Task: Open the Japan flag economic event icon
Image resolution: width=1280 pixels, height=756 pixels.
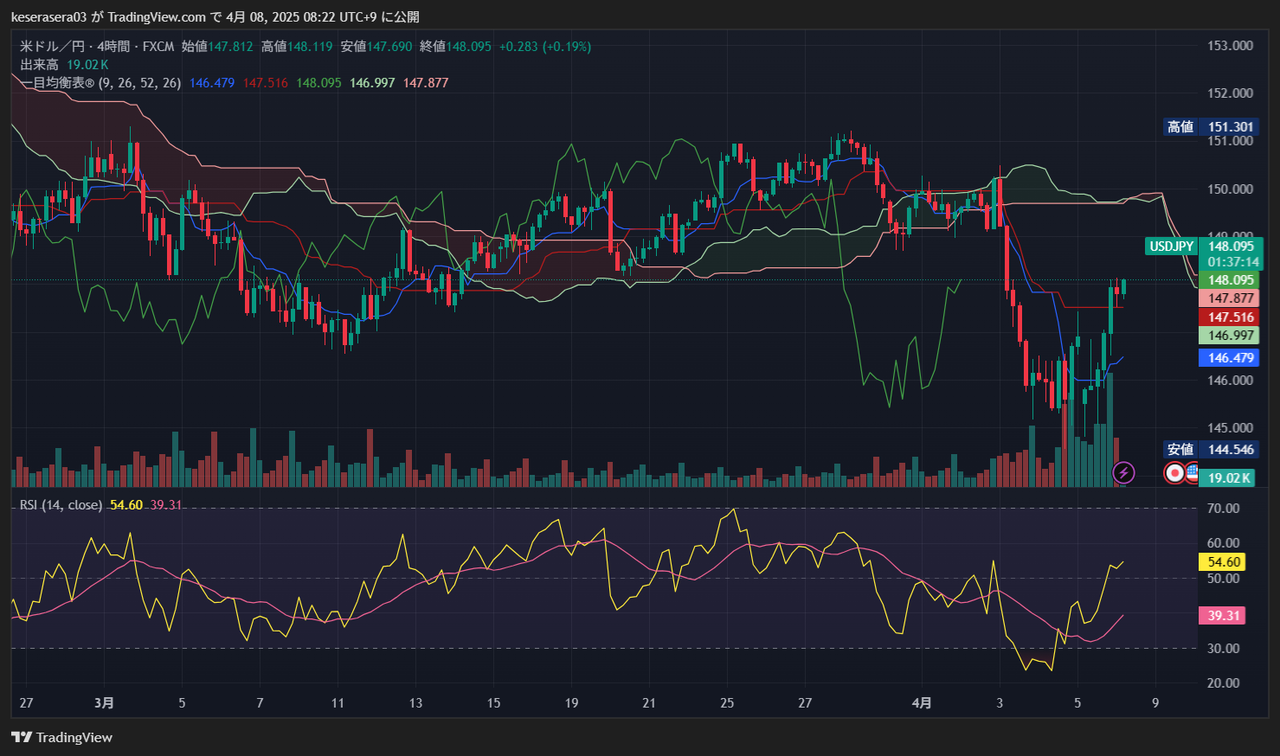Action: [x=1175, y=473]
